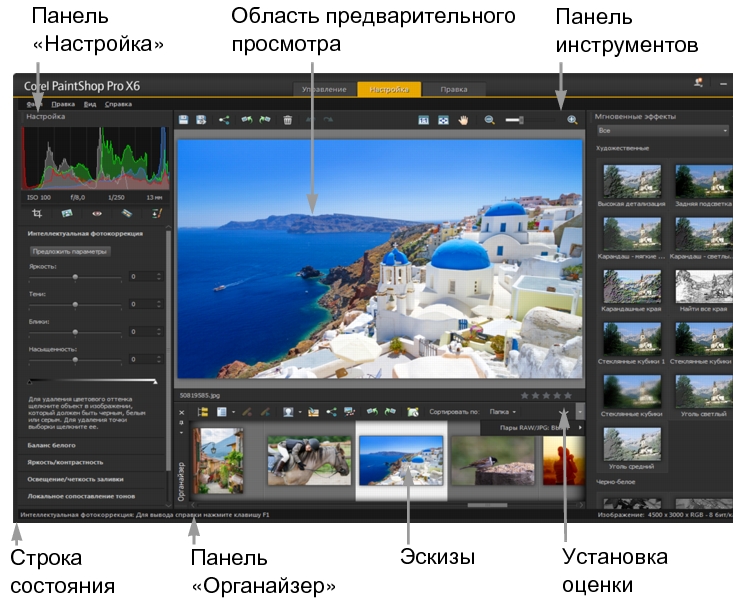Click the Share icon in top toolbar

[x=225, y=120]
